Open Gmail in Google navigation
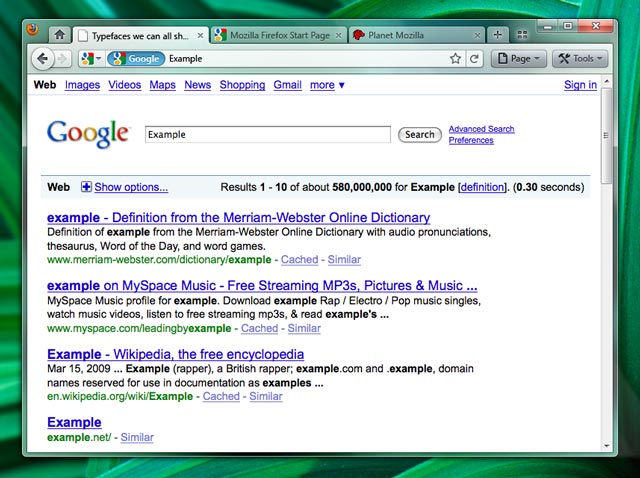The width and height of the screenshot is (640, 478). pos(287,85)
